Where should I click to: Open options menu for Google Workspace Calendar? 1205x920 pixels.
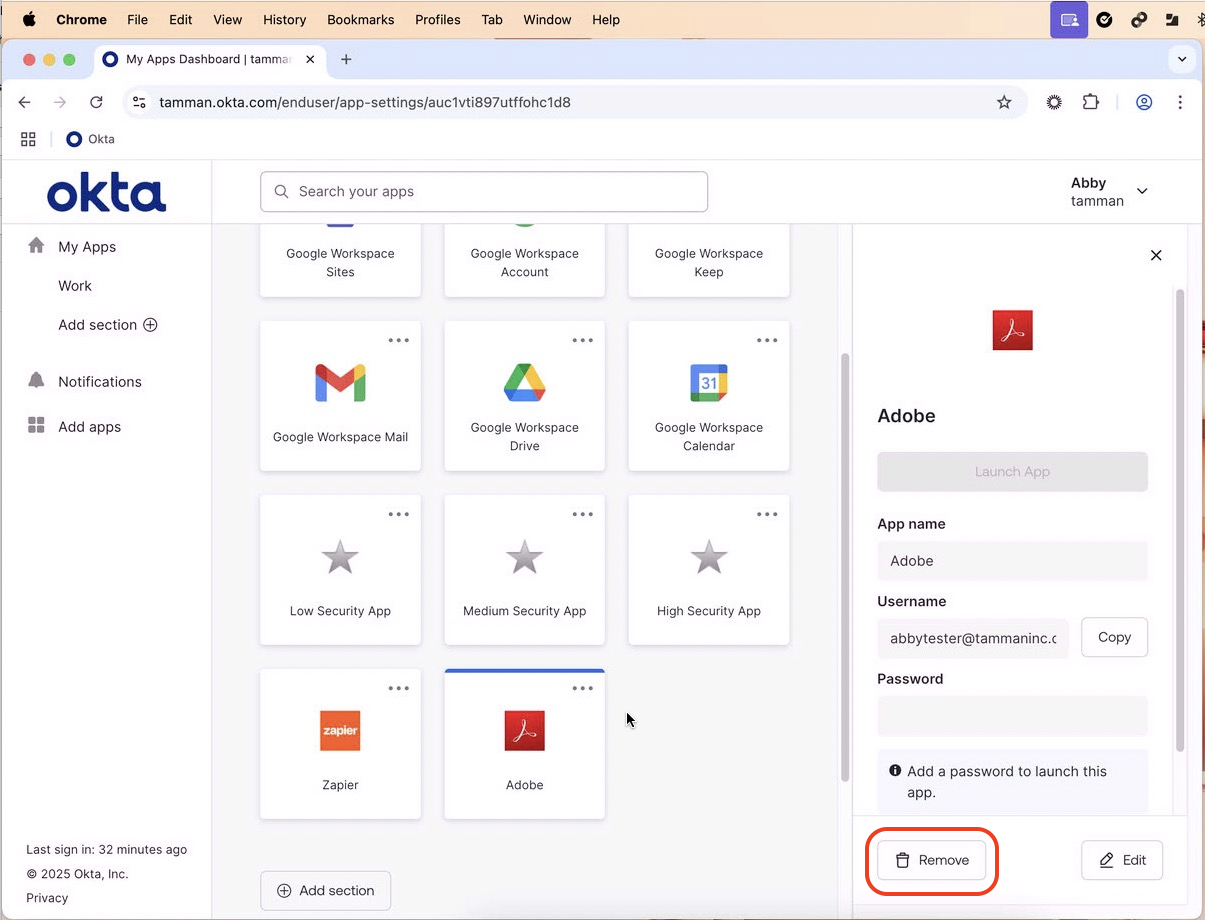click(x=767, y=340)
